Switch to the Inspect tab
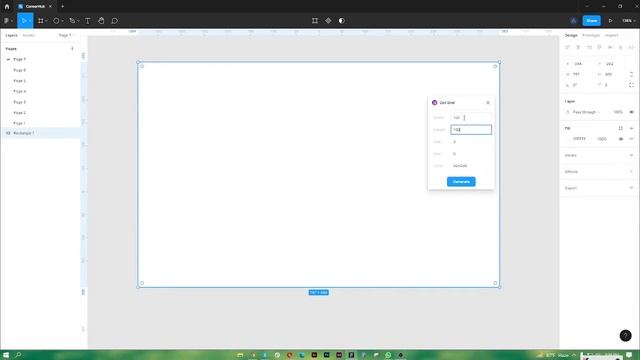The height and width of the screenshot is (360, 640). click(x=611, y=36)
